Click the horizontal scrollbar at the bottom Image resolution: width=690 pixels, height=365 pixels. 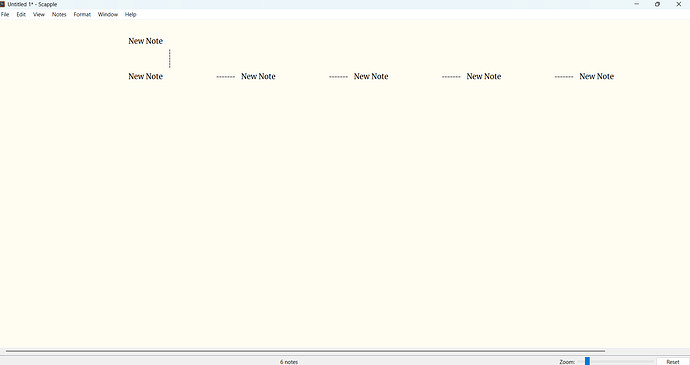[305, 351]
